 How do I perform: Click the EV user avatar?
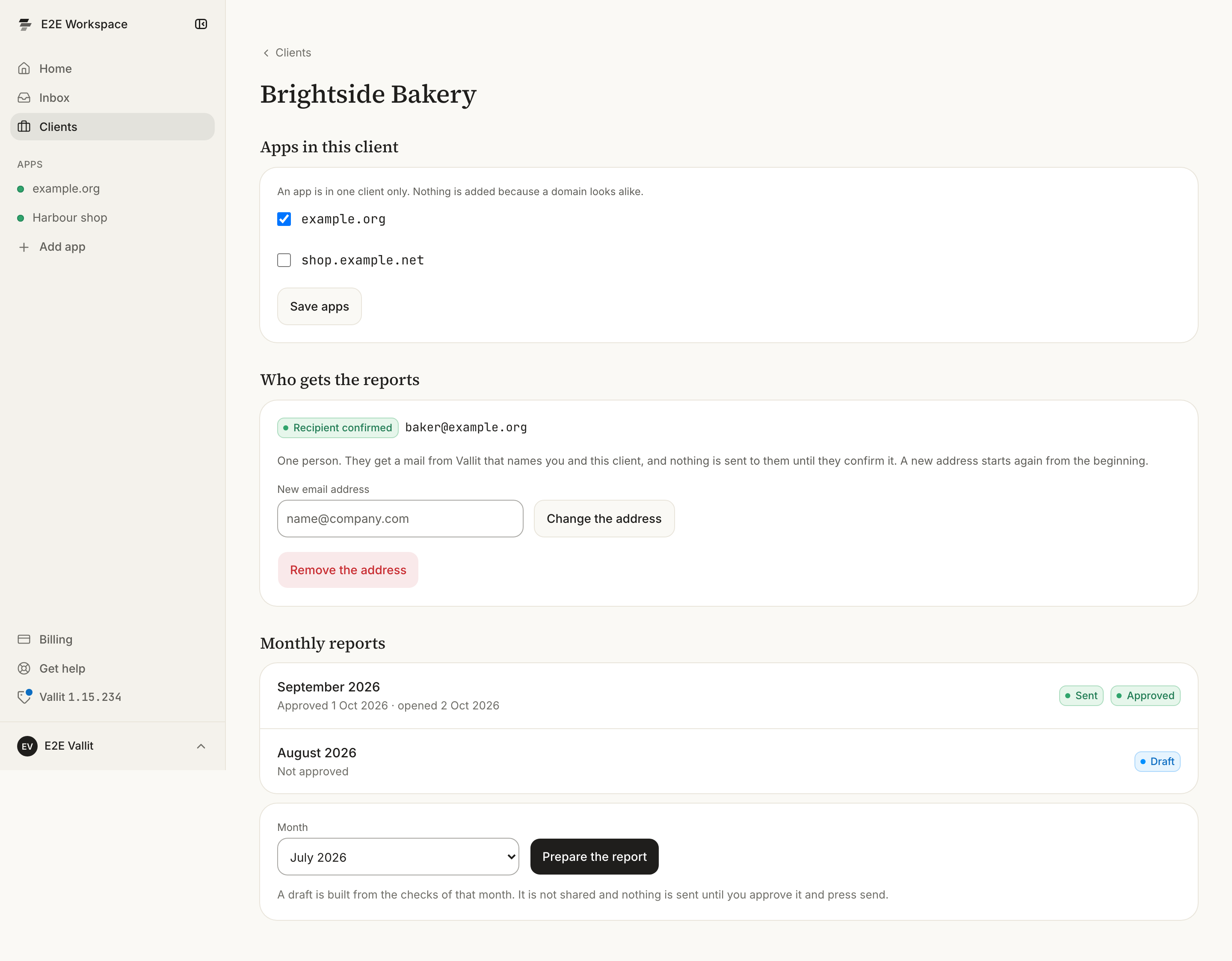click(x=27, y=746)
